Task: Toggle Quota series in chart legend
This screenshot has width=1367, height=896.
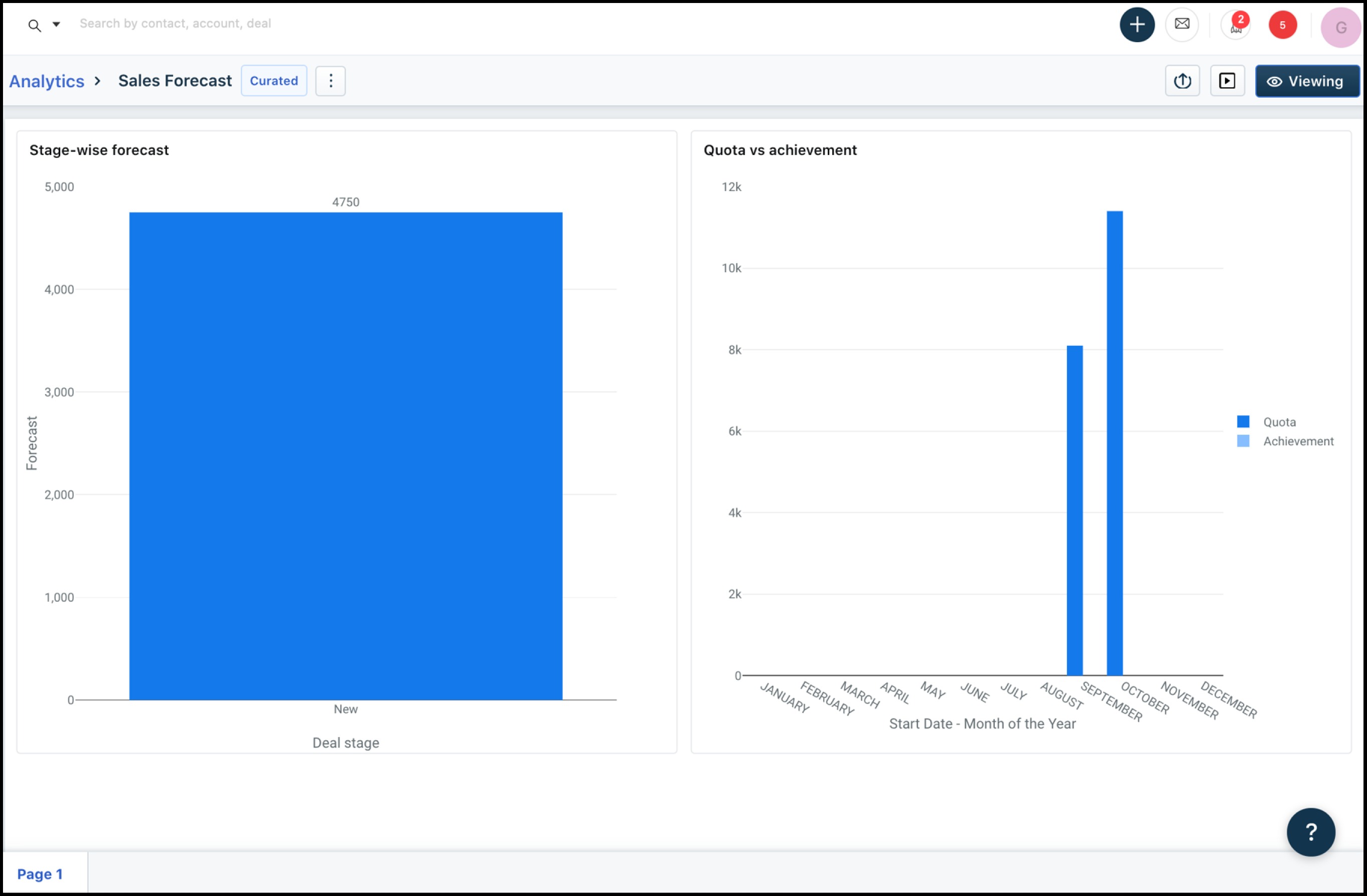Action: [1279, 422]
